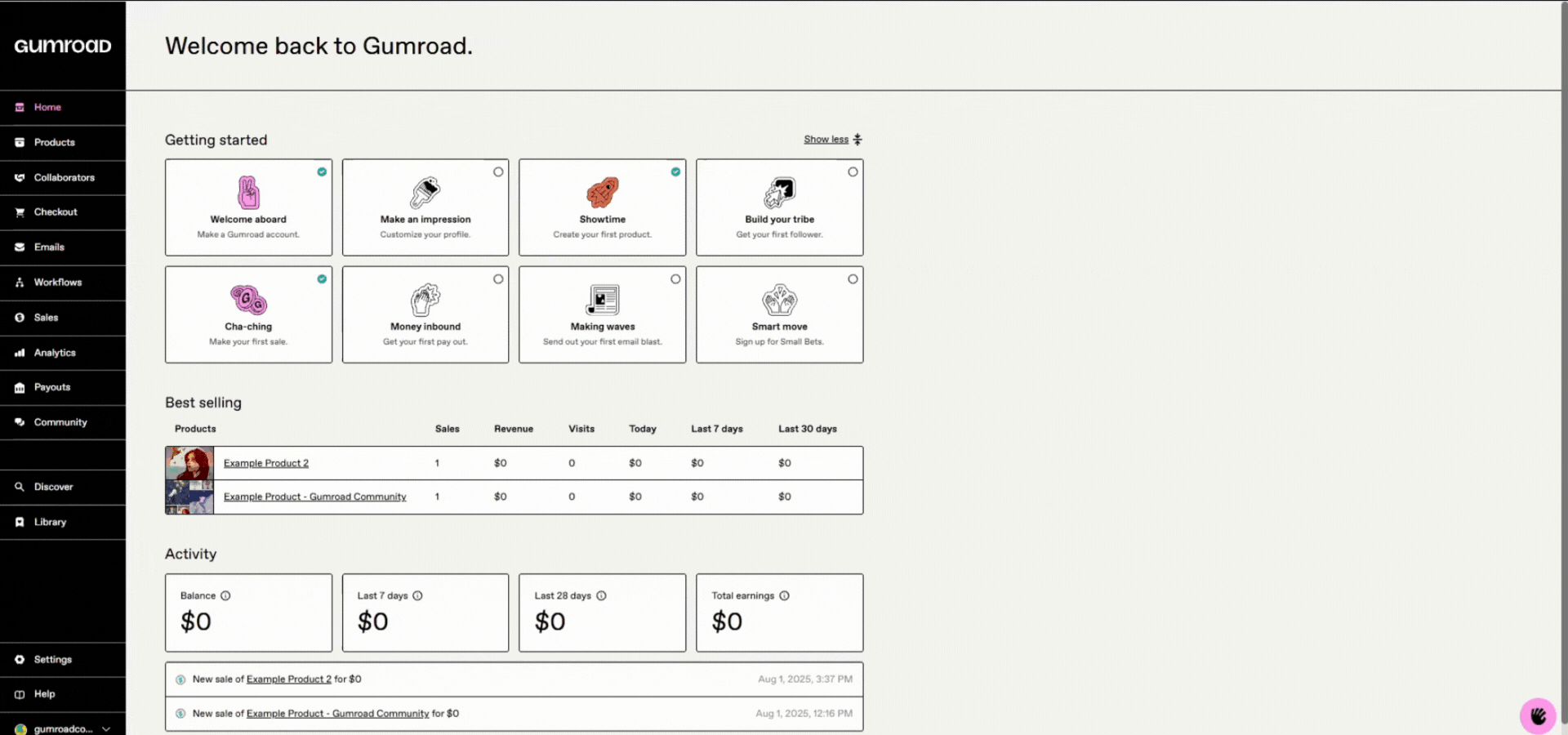Open the Example Product 2 link in Best selling

click(266, 463)
